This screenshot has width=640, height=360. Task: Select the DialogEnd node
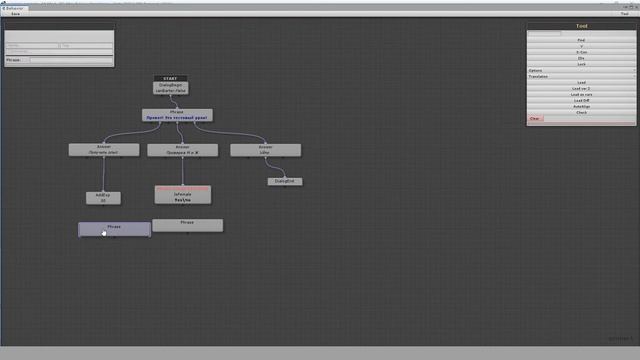point(285,181)
